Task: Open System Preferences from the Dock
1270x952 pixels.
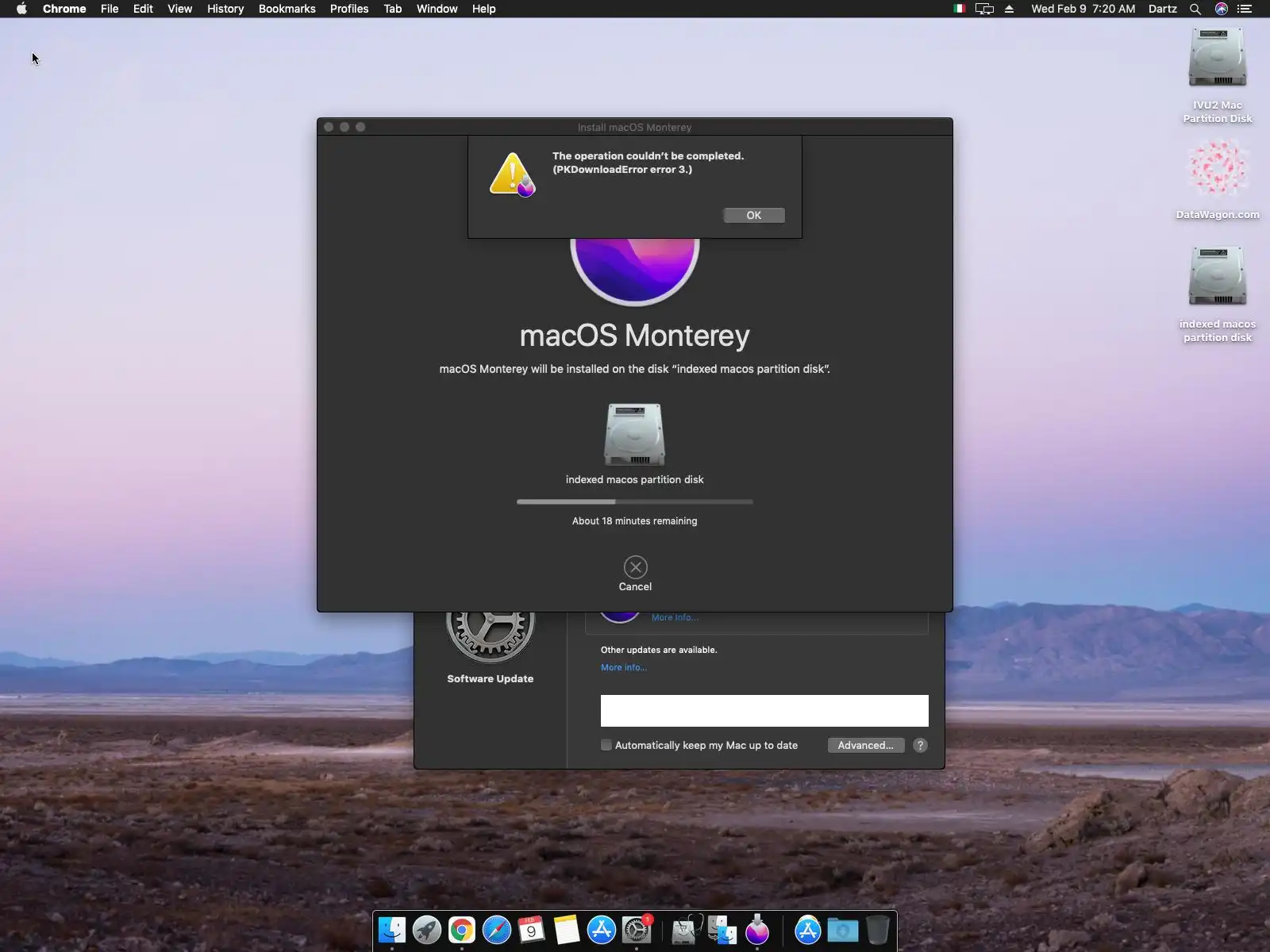Action: click(637, 930)
